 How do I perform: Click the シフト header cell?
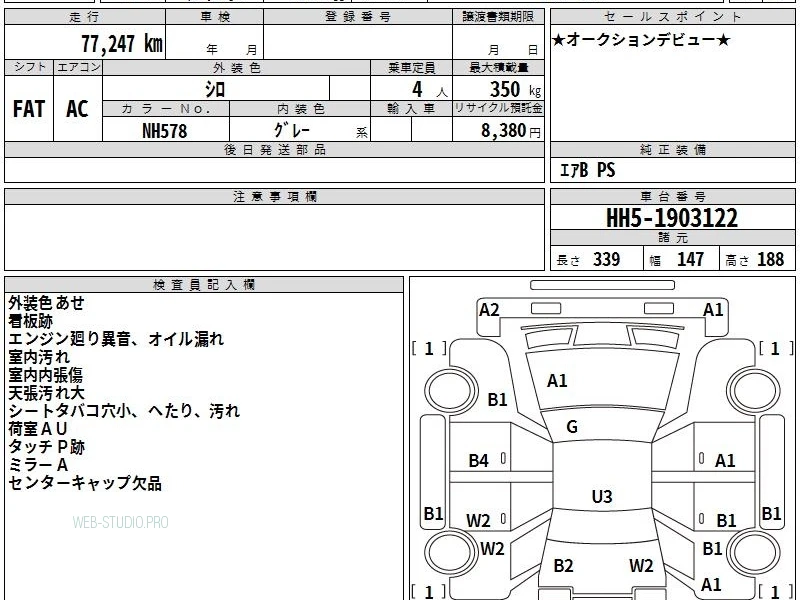pyautogui.click(x=29, y=67)
